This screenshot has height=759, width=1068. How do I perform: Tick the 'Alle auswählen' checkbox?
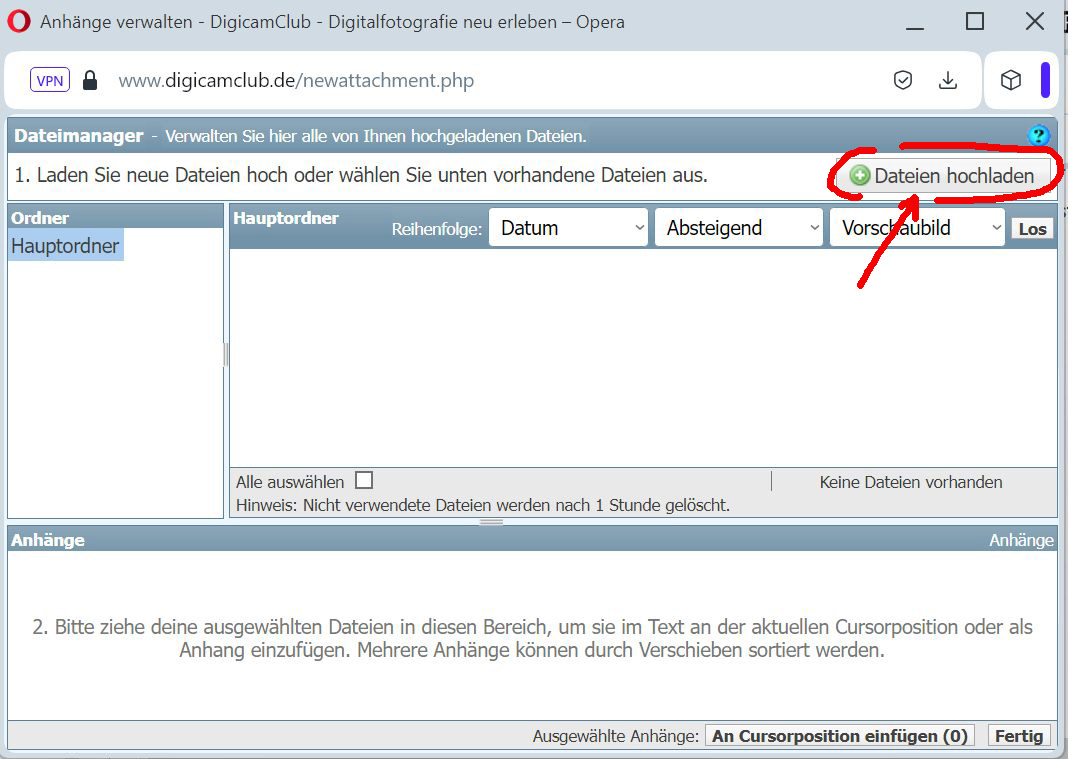(x=364, y=481)
